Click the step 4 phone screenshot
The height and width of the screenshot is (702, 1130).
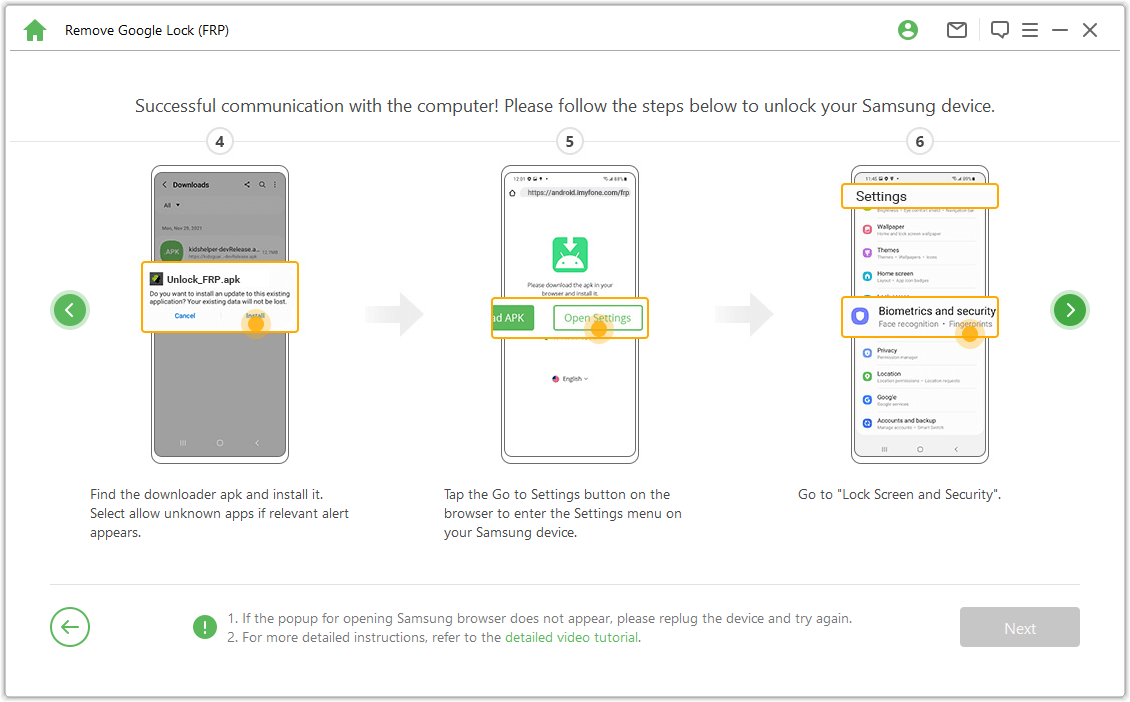coord(220,314)
